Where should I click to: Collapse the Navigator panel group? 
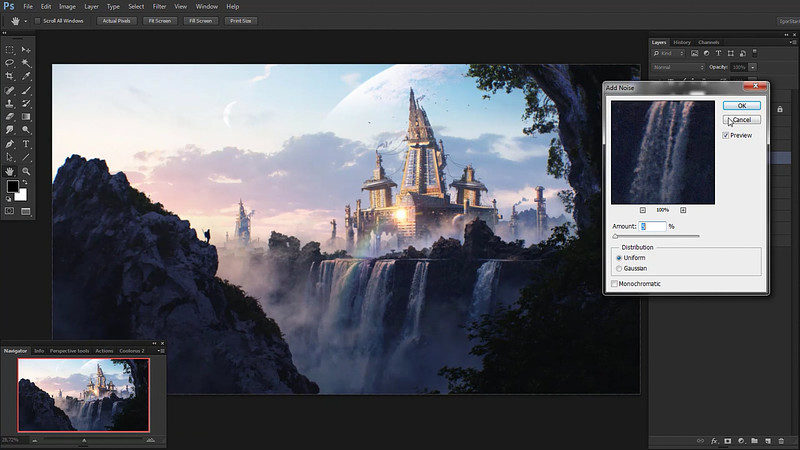[x=155, y=343]
